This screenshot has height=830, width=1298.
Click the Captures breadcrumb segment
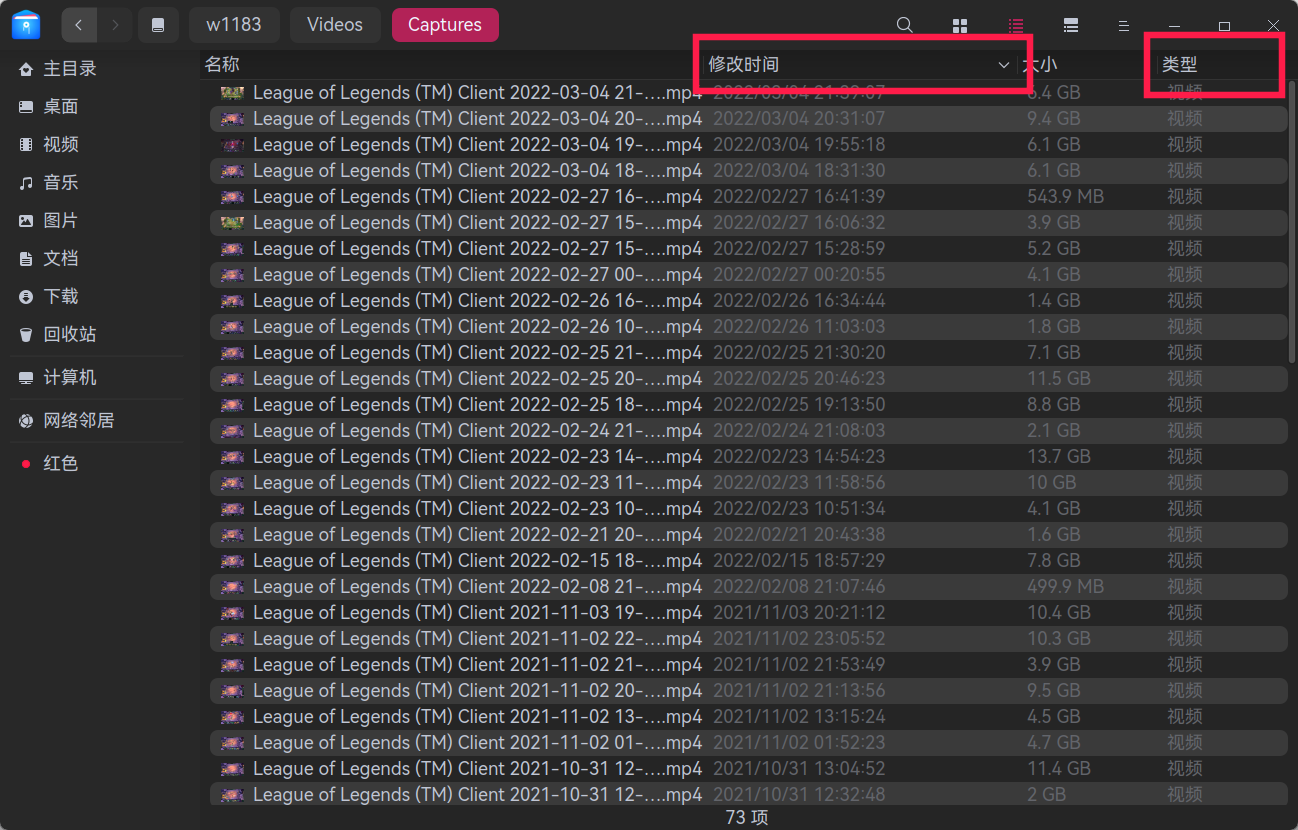tap(445, 25)
